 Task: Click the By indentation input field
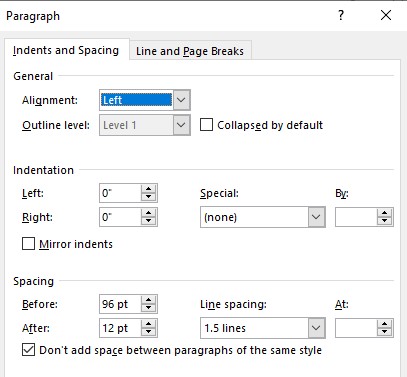click(356, 217)
